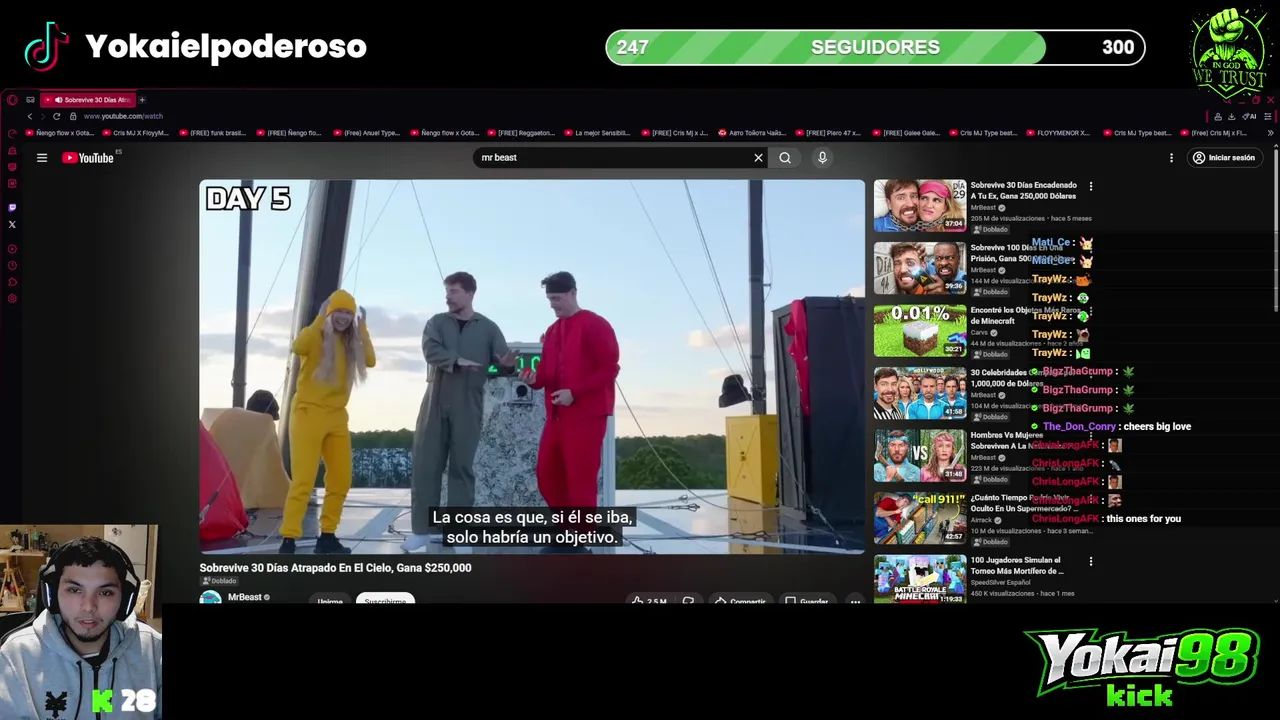The image size is (1280, 720).
Task: Open '100 Jugadores Simulan' Minecraft video thumbnail
Action: pos(920,579)
